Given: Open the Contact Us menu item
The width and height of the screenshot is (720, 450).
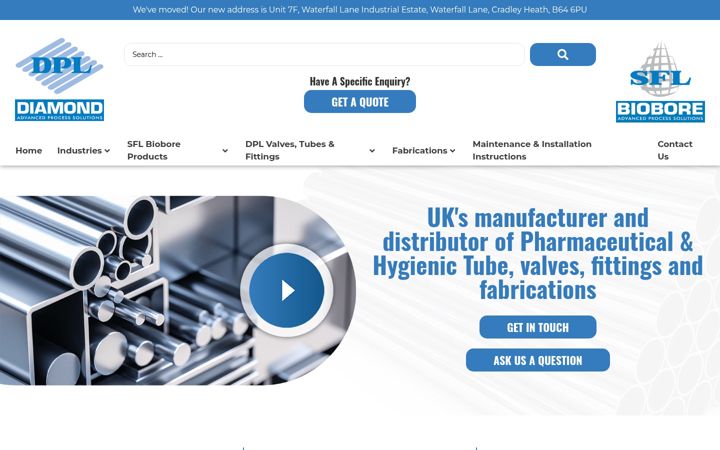Looking at the screenshot, I should 675,150.
